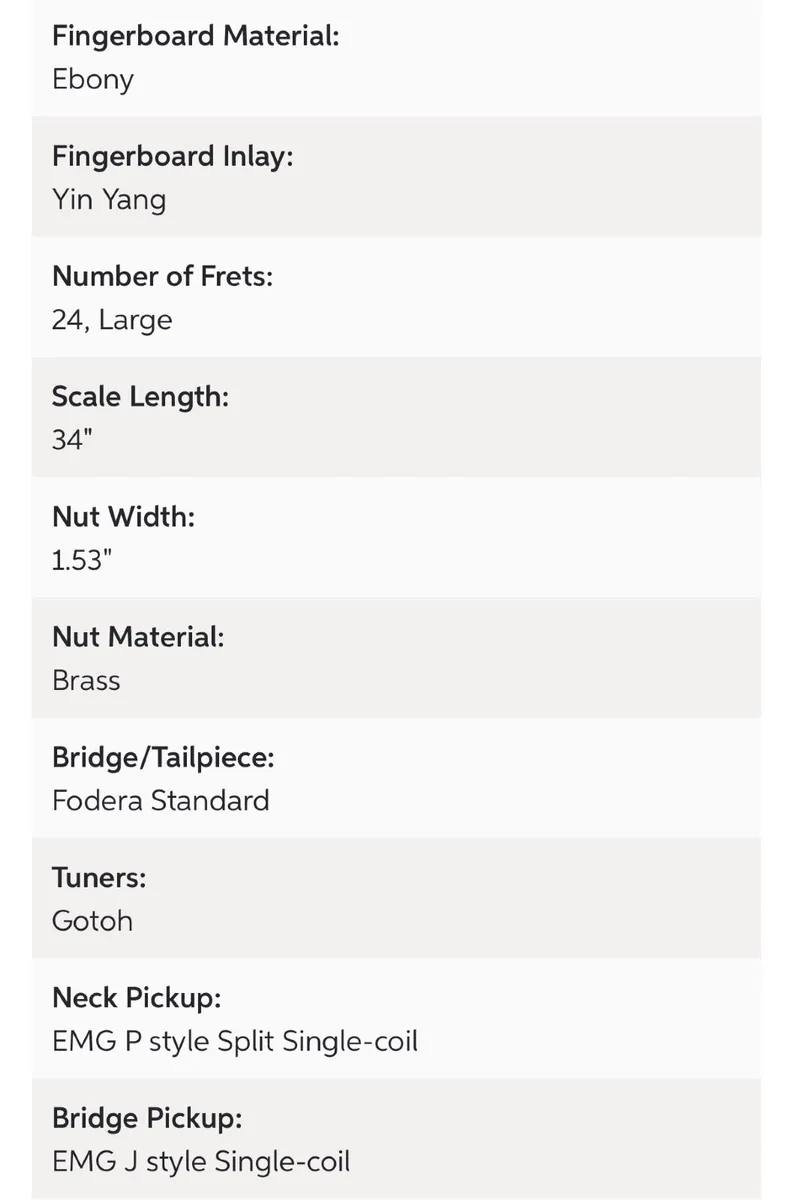Select the Fingerboard Material label
This screenshot has width=793, height=1200.
pyautogui.click(x=196, y=37)
